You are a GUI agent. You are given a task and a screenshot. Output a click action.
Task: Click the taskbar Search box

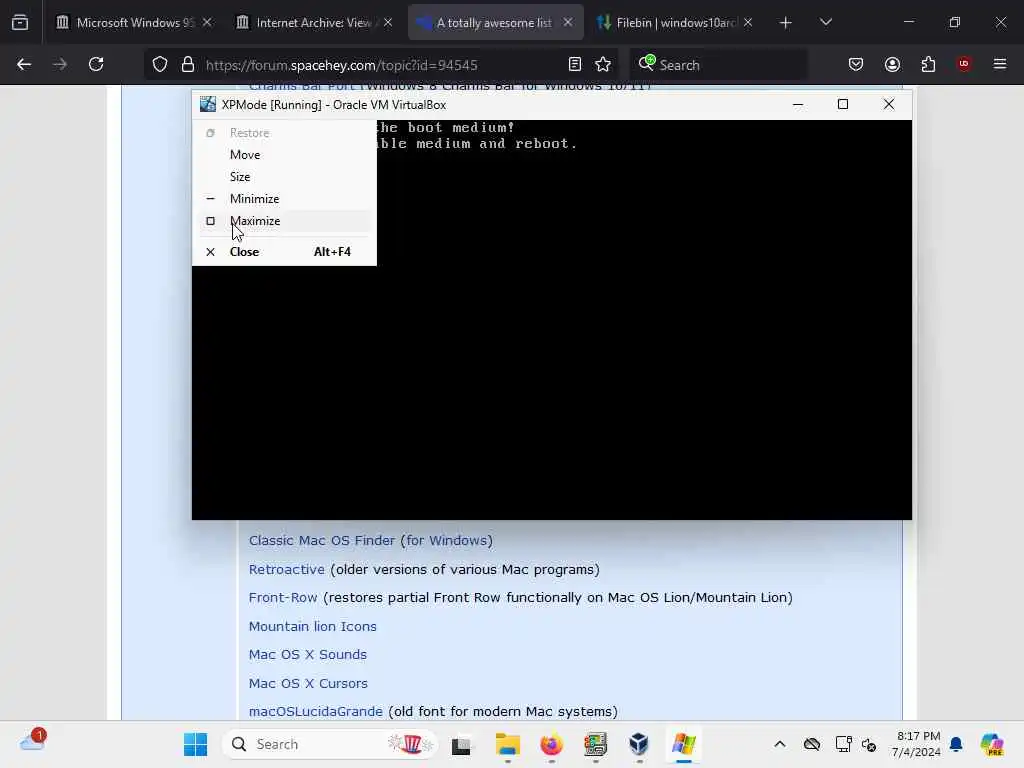(330, 744)
